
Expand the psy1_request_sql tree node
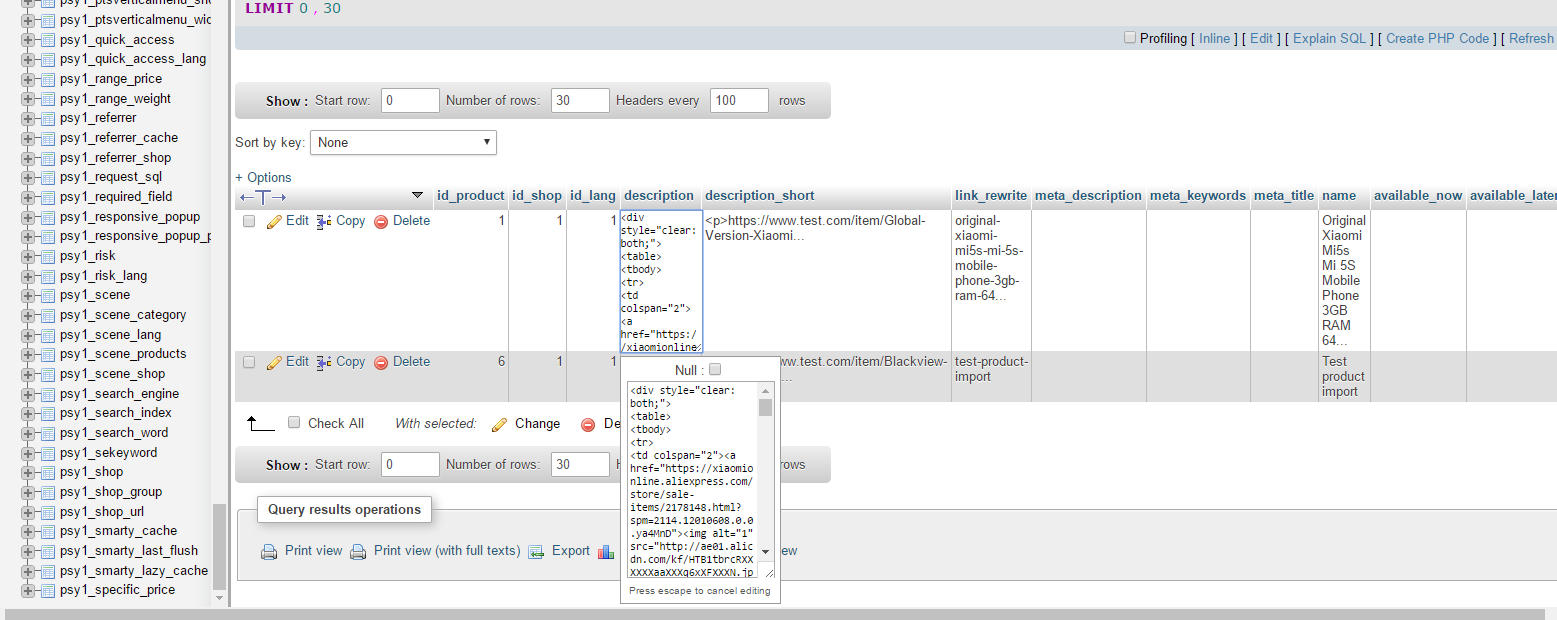coord(27,177)
